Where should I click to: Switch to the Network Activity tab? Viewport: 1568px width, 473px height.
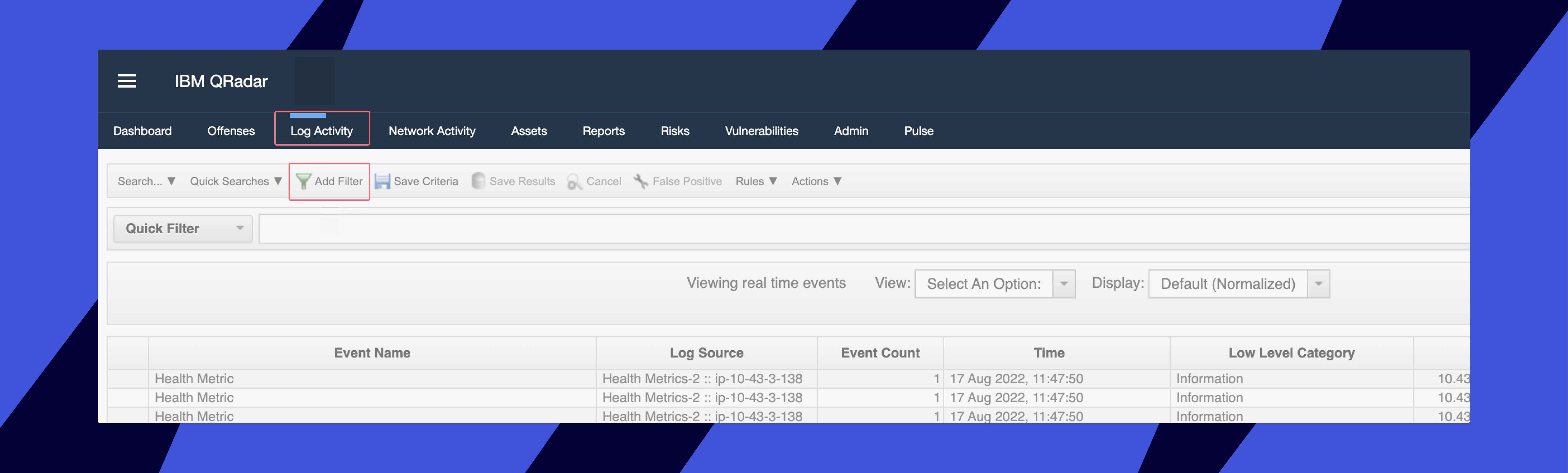(x=432, y=131)
